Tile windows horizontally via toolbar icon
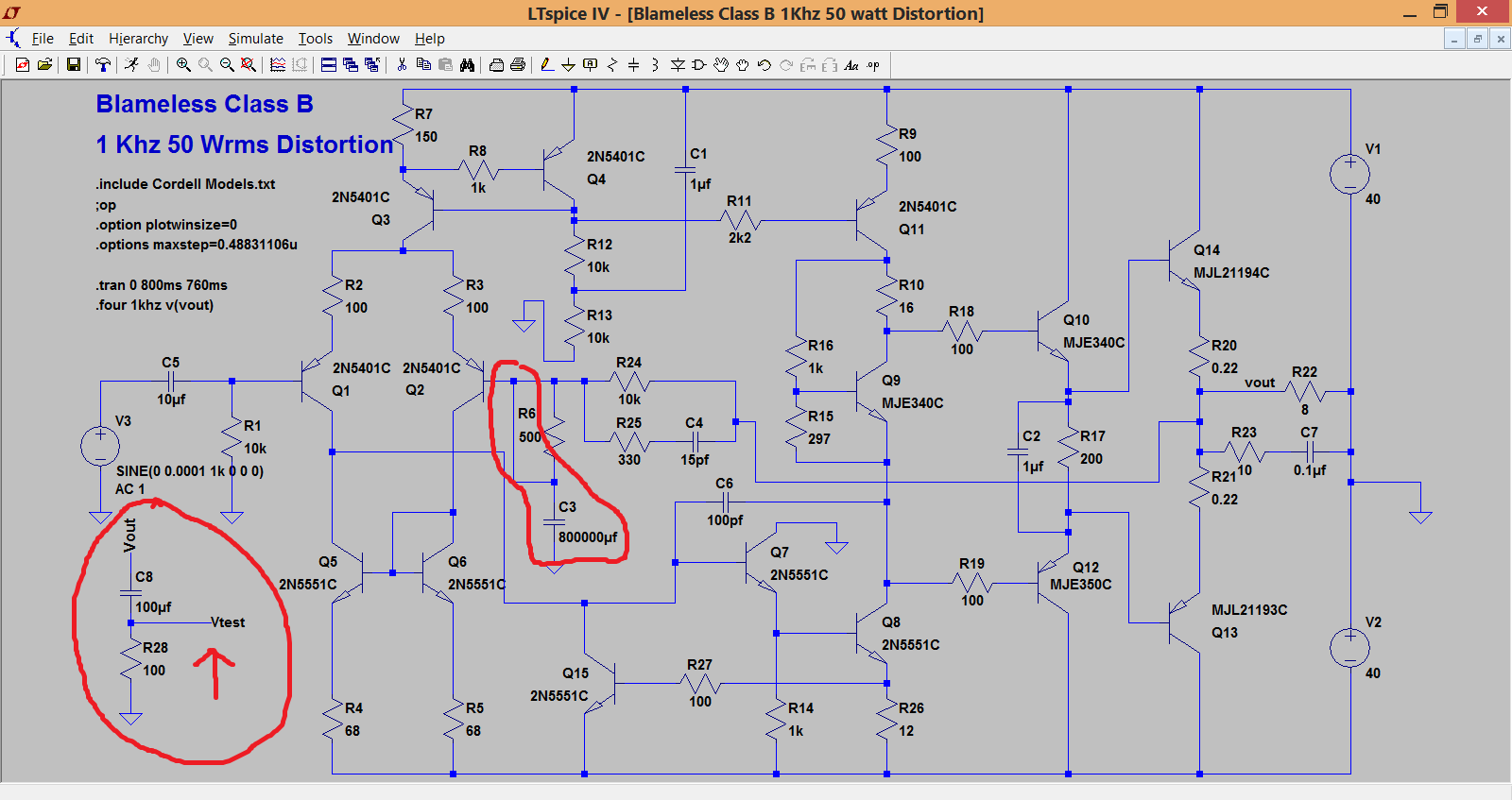Viewport: 1512px width, 800px height. click(x=329, y=65)
